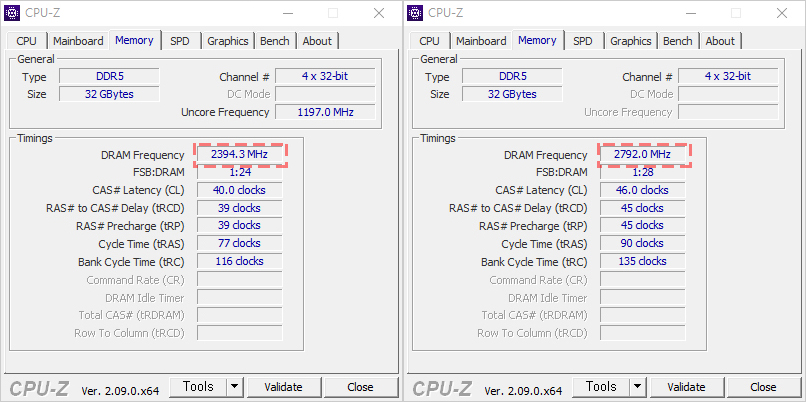Image resolution: width=806 pixels, height=402 pixels.
Task: Click the 46.0 clocks CAS Latency value
Action: pyautogui.click(x=643, y=190)
